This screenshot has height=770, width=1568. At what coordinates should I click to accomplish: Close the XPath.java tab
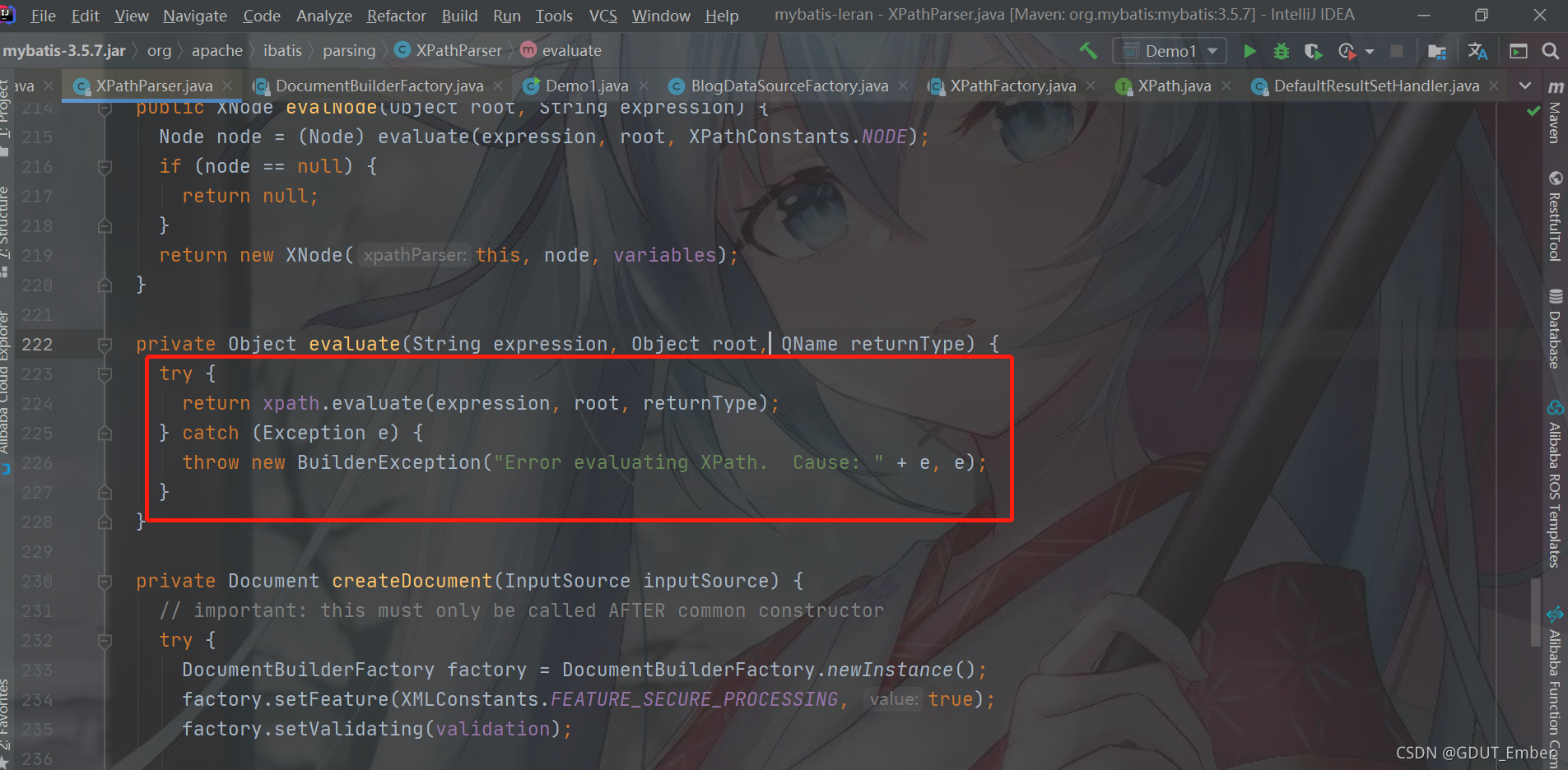(1226, 86)
